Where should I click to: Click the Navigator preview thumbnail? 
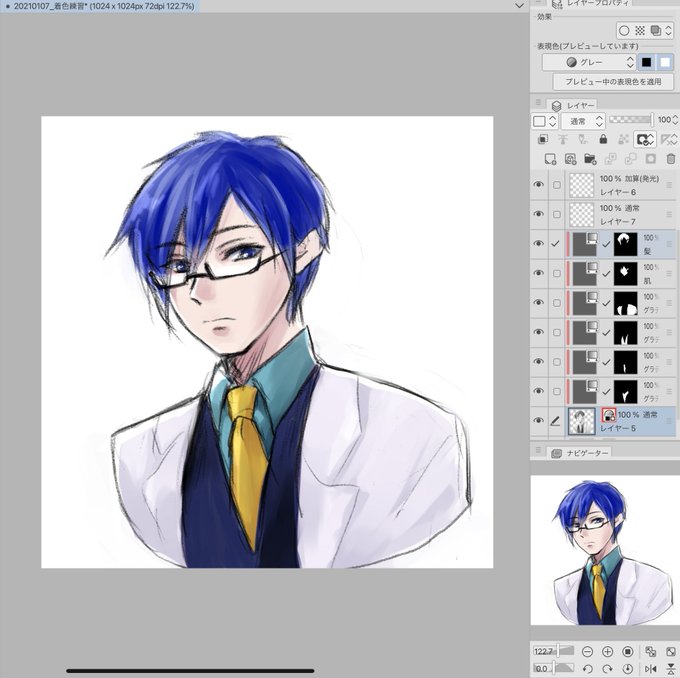605,550
